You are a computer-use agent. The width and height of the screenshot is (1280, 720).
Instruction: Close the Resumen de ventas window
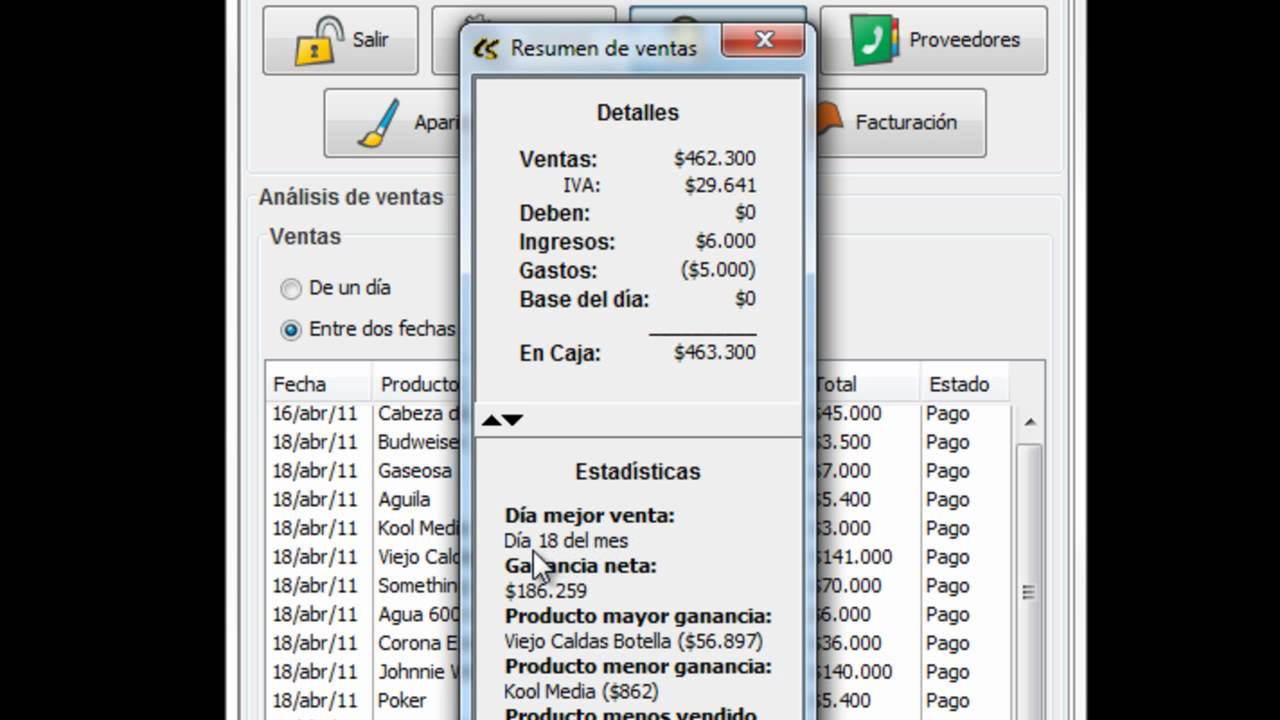pos(764,40)
